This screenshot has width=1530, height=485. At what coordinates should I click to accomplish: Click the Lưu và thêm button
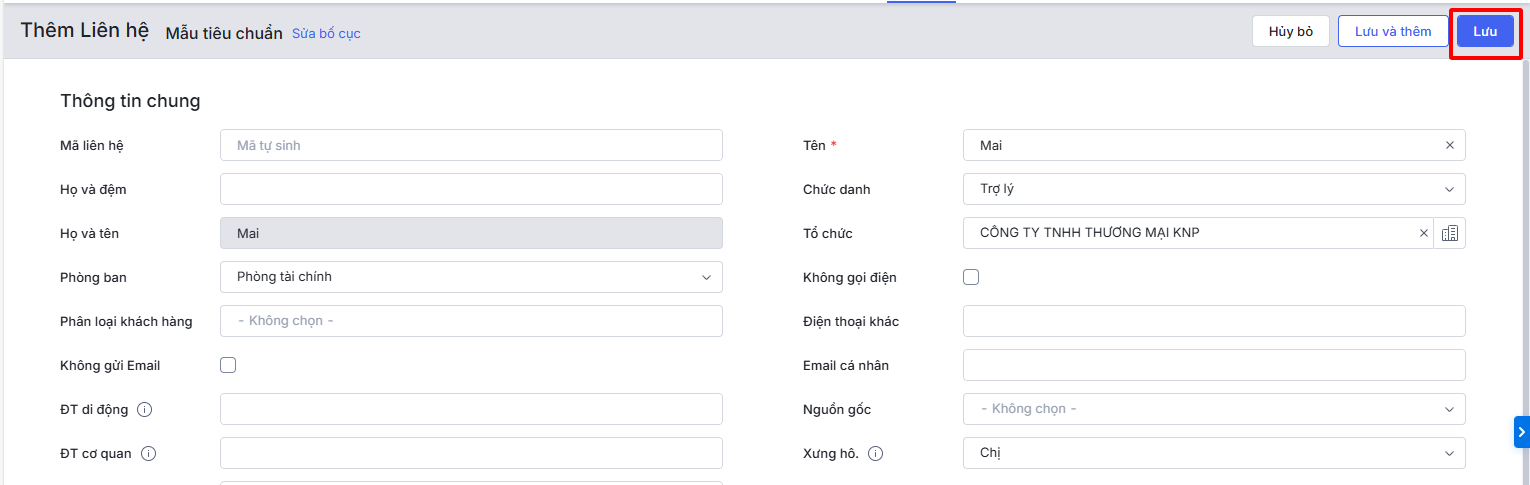[1392, 31]
